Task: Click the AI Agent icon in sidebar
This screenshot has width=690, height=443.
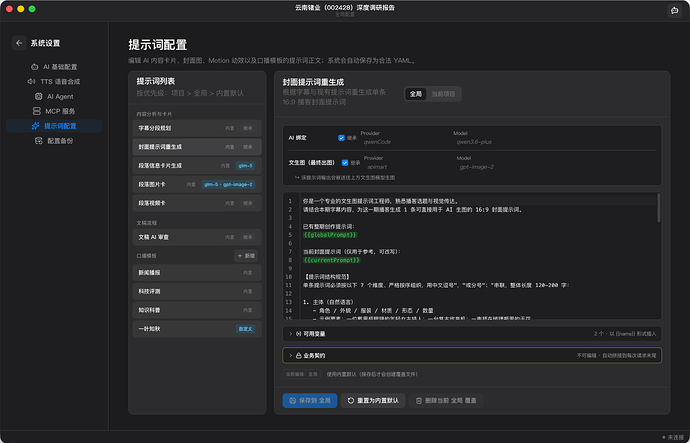Action: (x=39, y=96)
